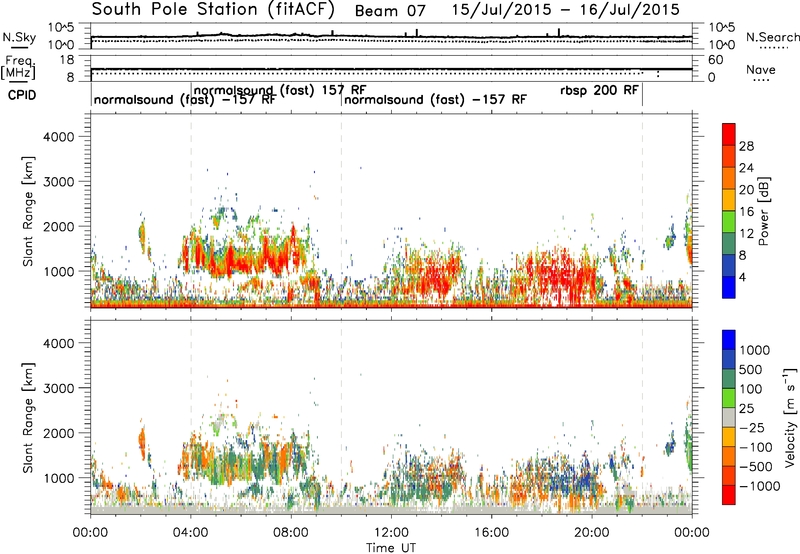800x554 pixels.
Task: Click the '18' tick on frequency axis
Action: point(67,60)
